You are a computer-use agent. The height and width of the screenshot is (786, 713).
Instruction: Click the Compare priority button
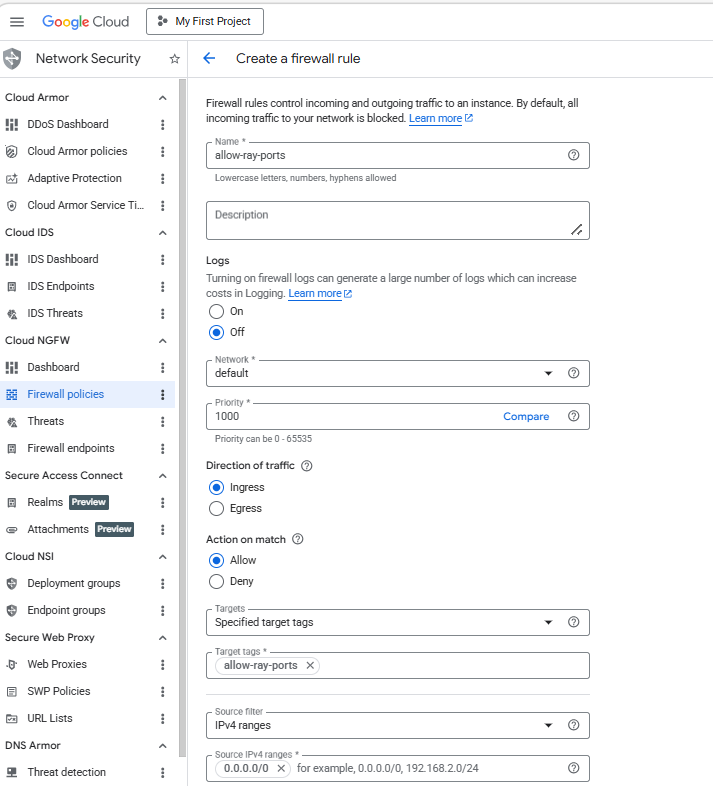click(x=526, y=417)
